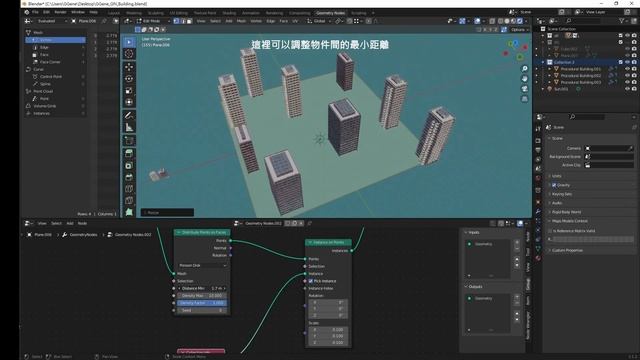The height and width of the screenshot is (360, 640).
Task: Switch to the Geometry Nodes workspace tab
Action: 330,13
